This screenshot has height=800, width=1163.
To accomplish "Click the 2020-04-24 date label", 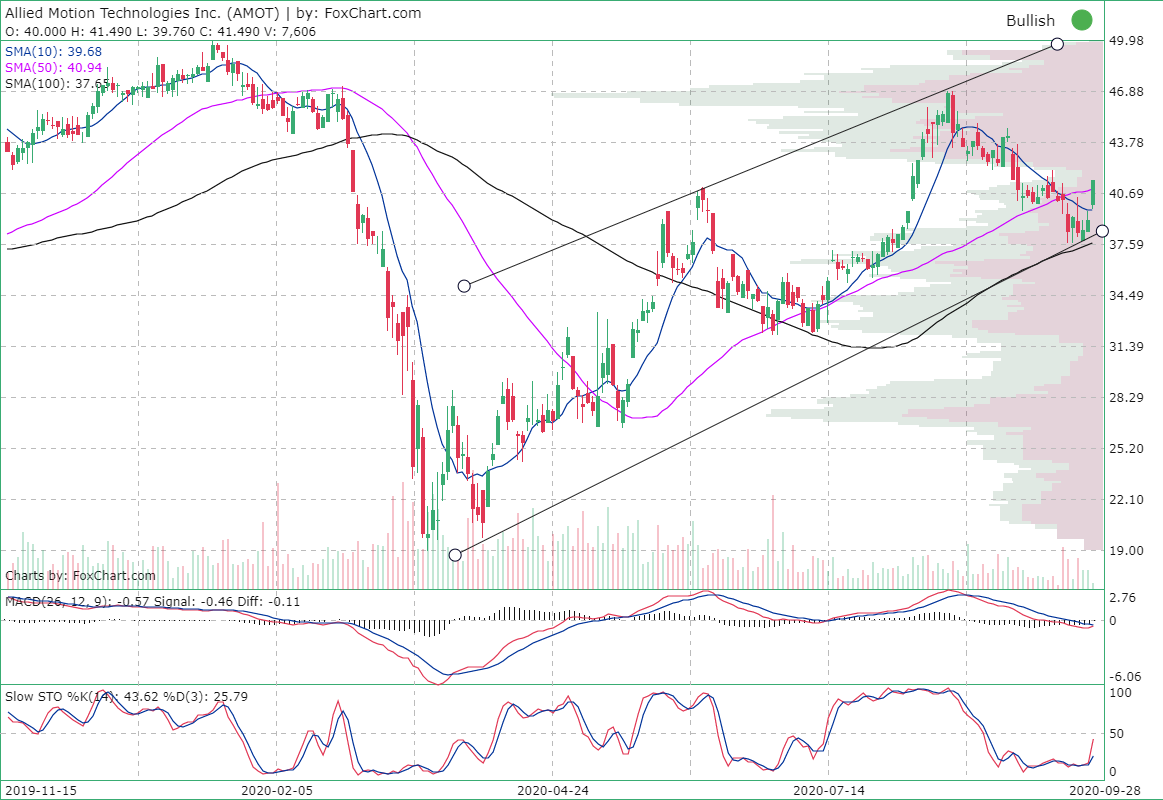I will (553, 790).
